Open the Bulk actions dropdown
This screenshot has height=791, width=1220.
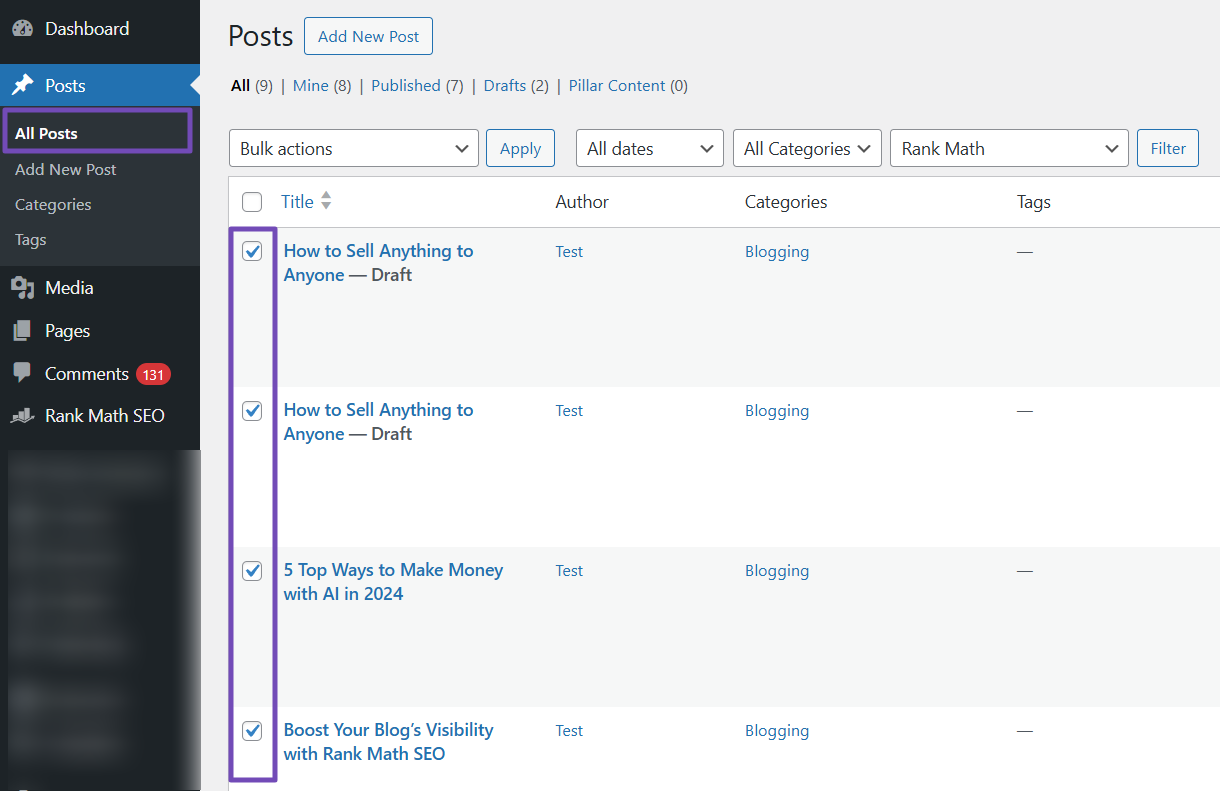pos(353,148)
